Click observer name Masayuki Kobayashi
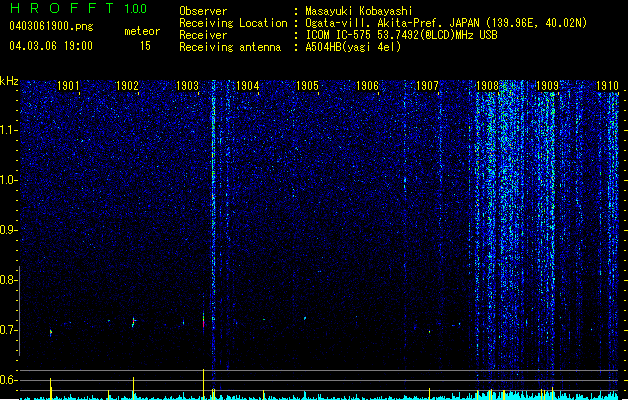The height and width of the screenshot is (400, 629). tap(359, 11)
